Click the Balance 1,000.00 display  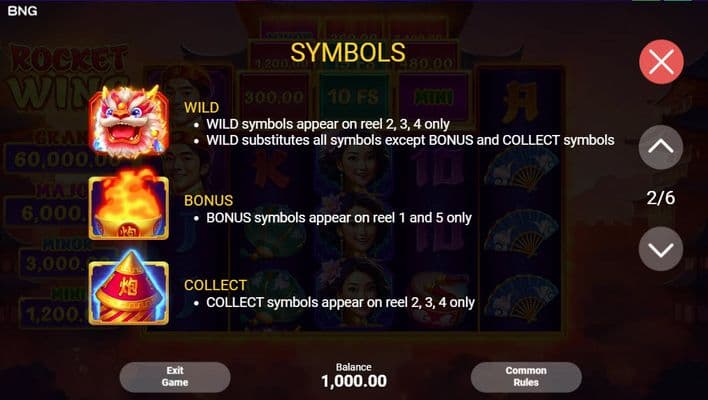(354, 376)
